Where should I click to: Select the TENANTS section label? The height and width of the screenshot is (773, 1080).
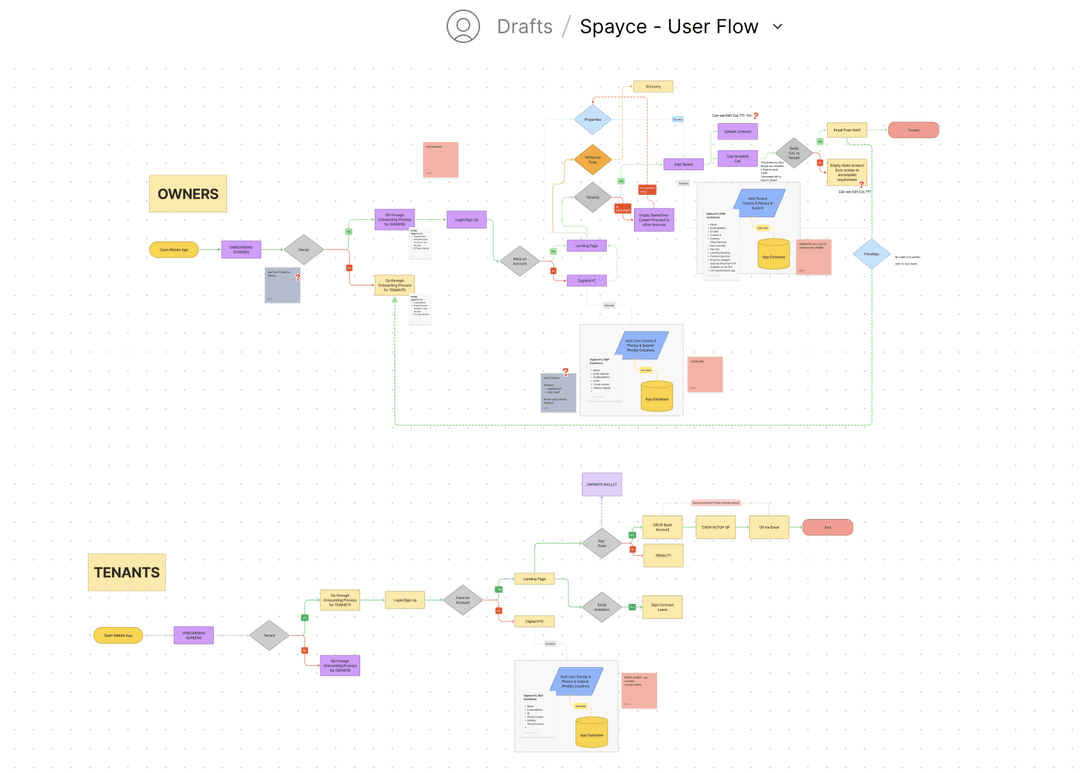(x=127, y=573)
